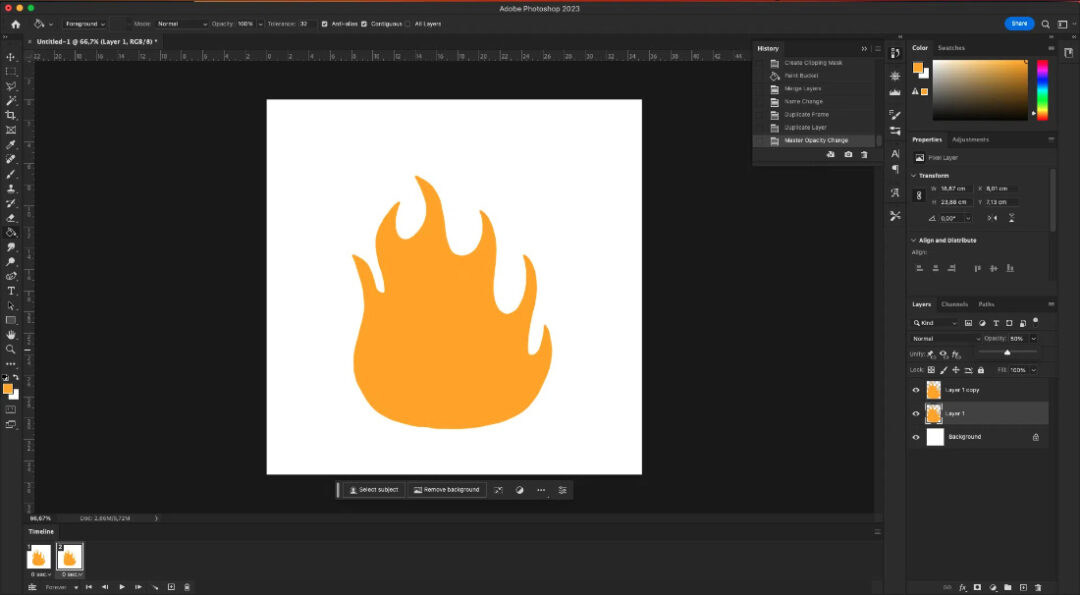This screenshot has width=1080, height=595.
Task: Create new group folder icon
Action: (1008, 587)
